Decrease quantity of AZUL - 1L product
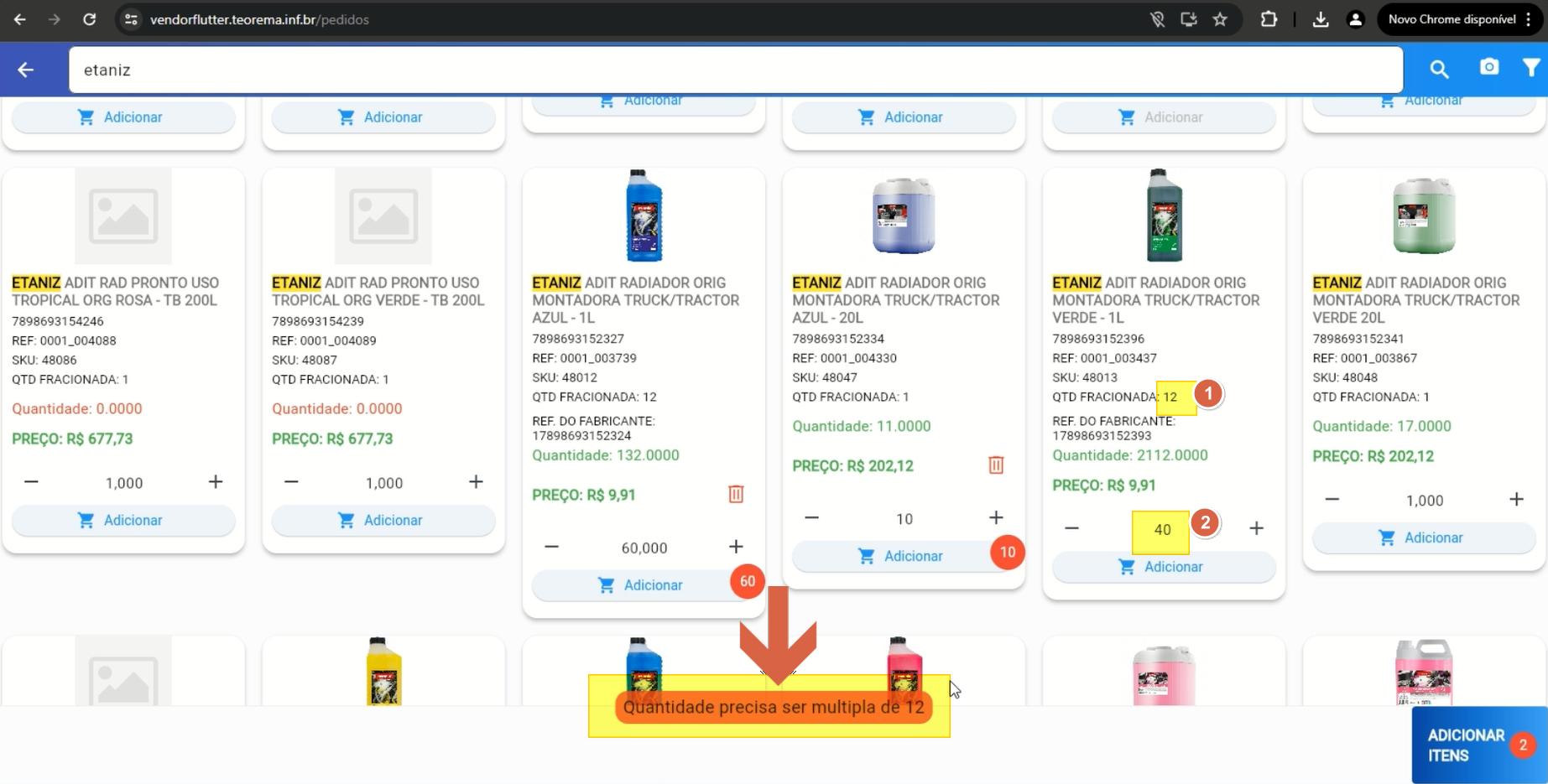1548x784 pixels. tap(551, 547)
